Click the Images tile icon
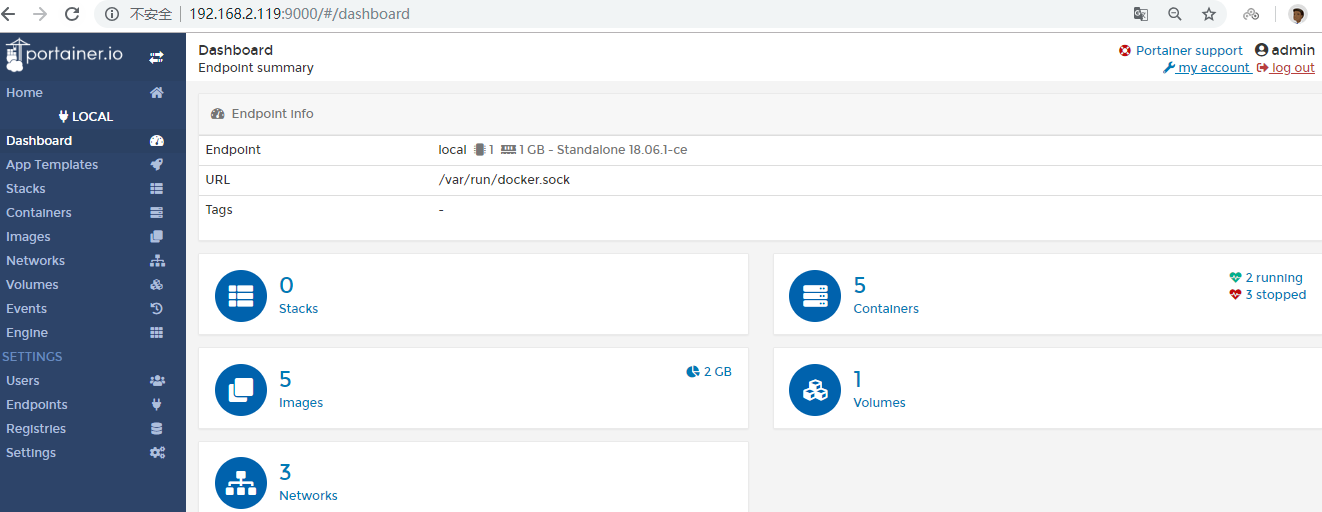The height and width of the screenshot is (512, 1322). 241,389
